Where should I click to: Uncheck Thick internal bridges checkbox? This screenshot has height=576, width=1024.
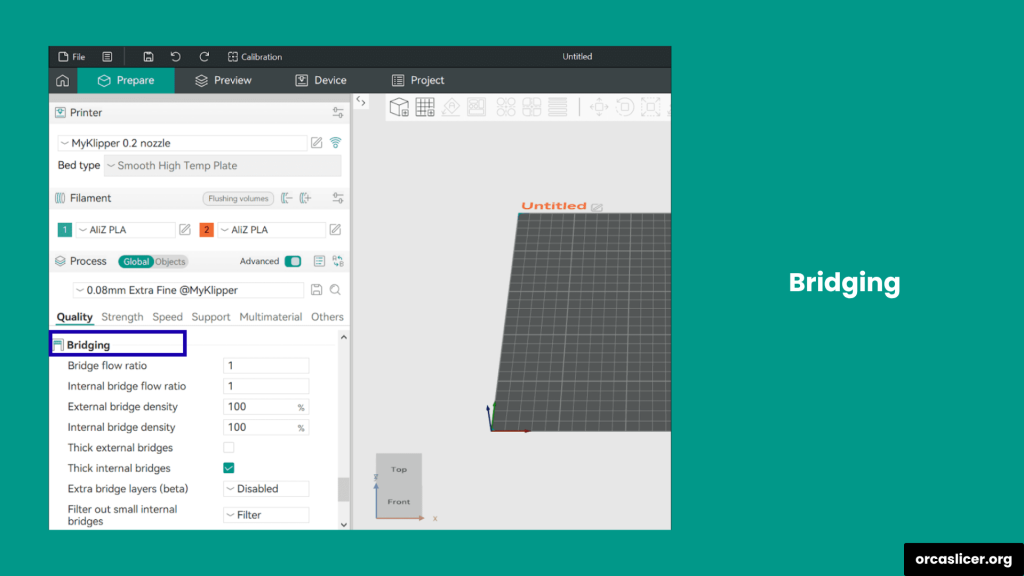click(229, 468)
